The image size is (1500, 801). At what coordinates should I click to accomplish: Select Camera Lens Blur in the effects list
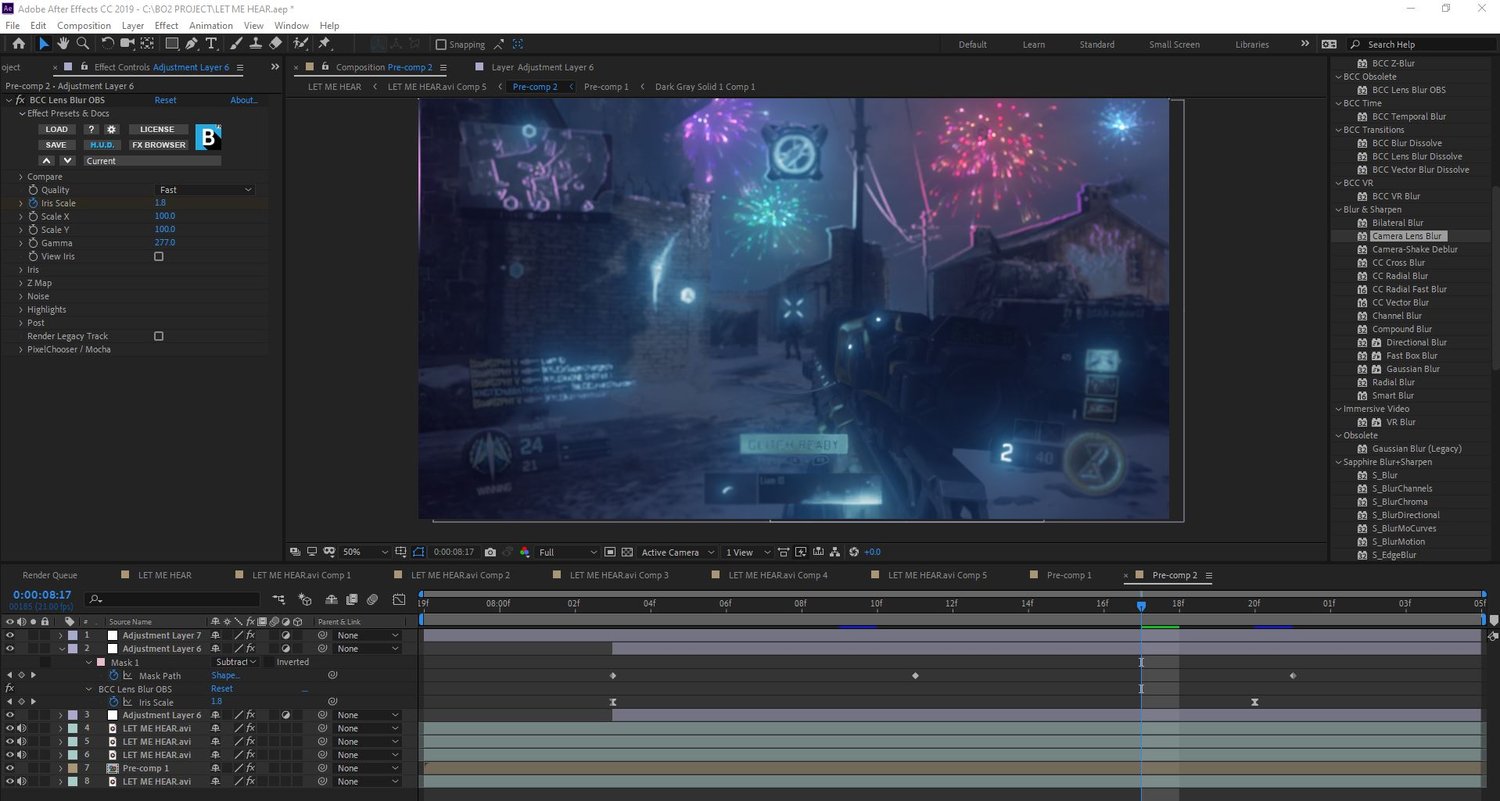click(1407, 236)
